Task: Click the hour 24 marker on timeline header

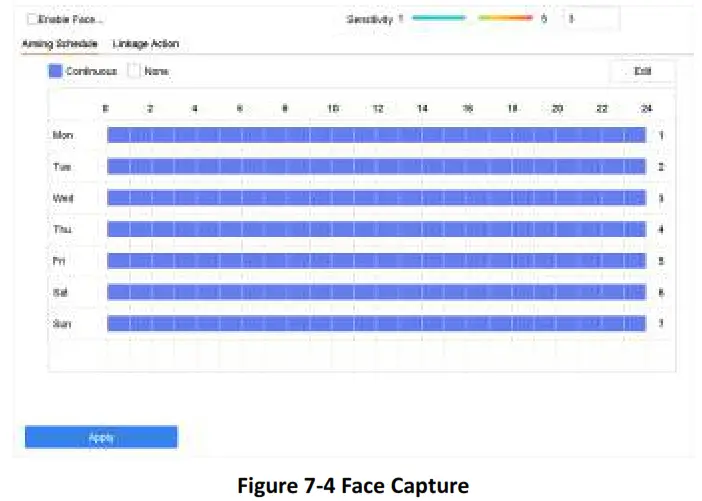Action: (x=647, y=107)
